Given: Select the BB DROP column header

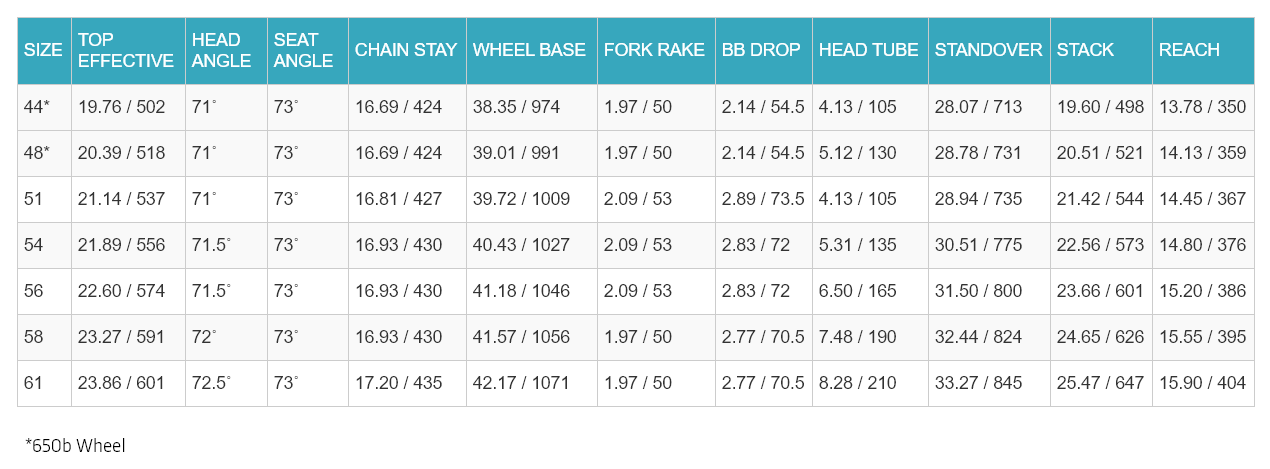Looking at the screenshot, I should (761, 50).
